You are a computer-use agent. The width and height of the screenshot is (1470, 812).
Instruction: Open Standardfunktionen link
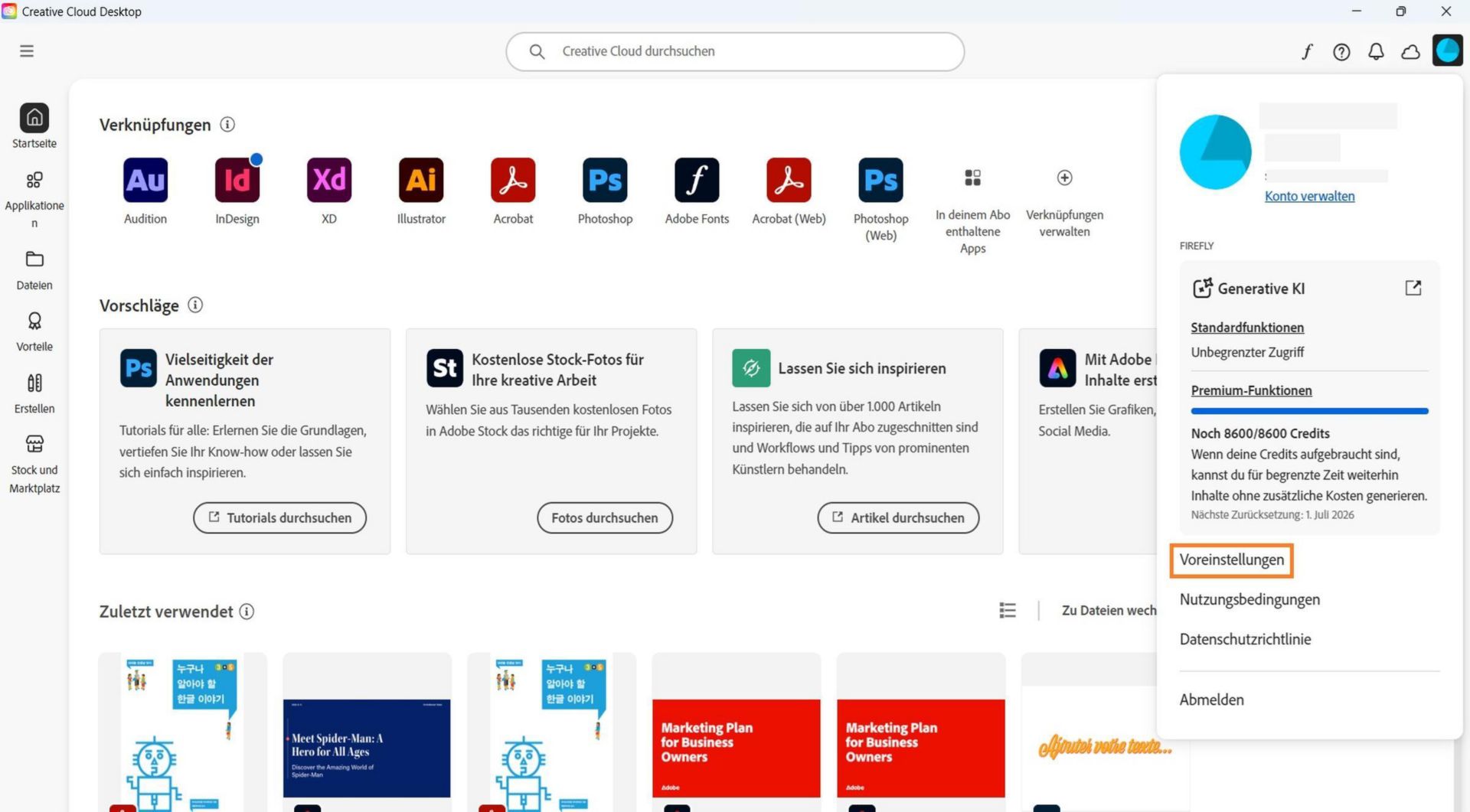(x=1247, y=328)
